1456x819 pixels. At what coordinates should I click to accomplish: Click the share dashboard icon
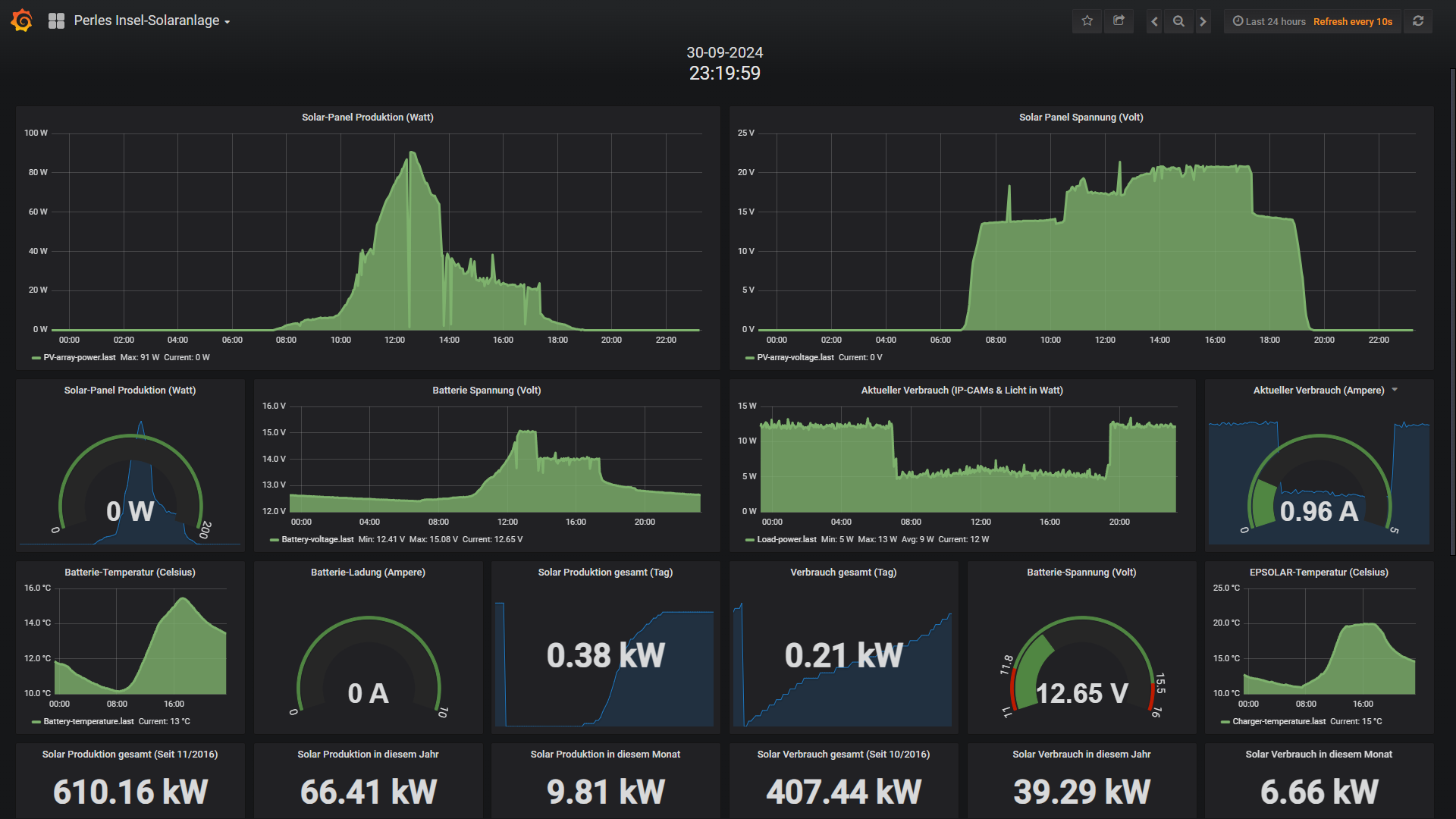tap(1119, 21)
